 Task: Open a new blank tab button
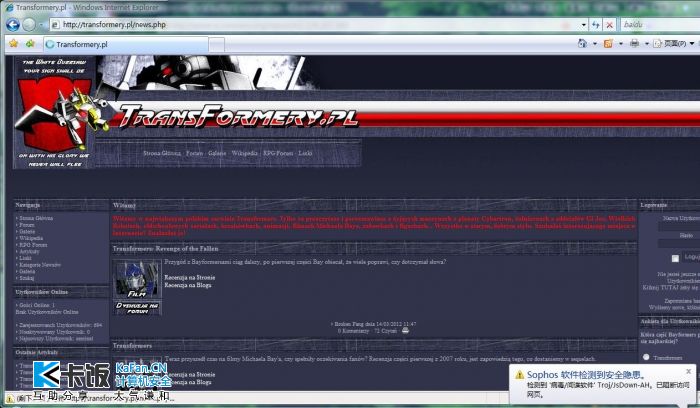pos(217,45)
